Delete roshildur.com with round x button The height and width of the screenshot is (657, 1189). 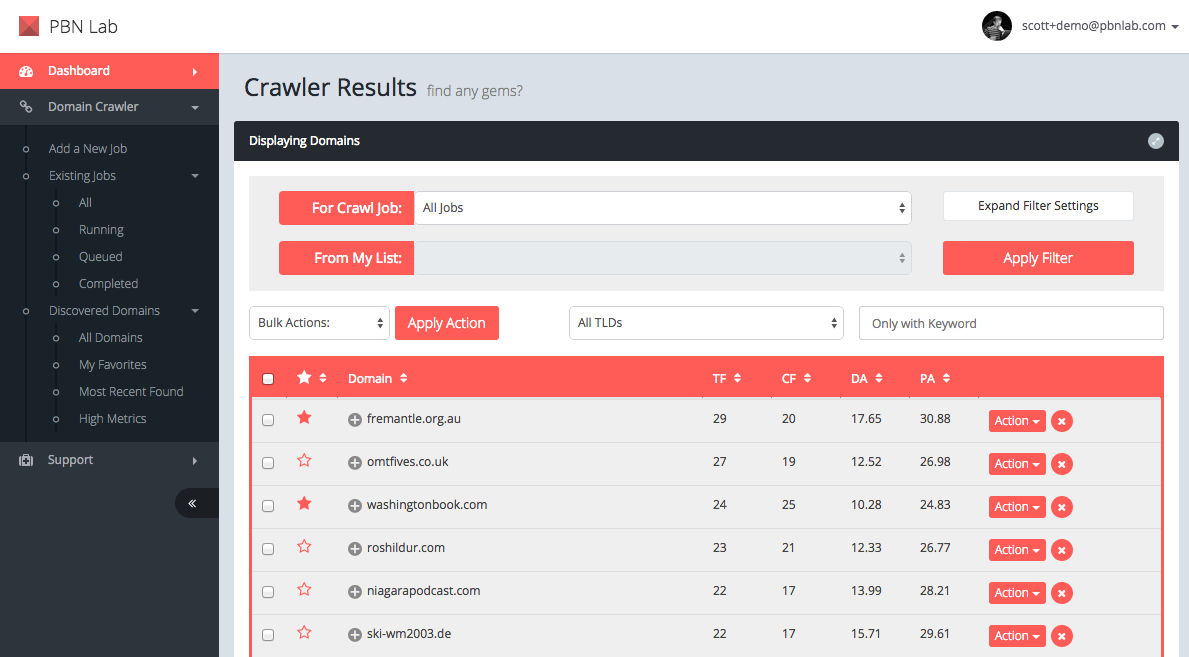pos(1062,550)
